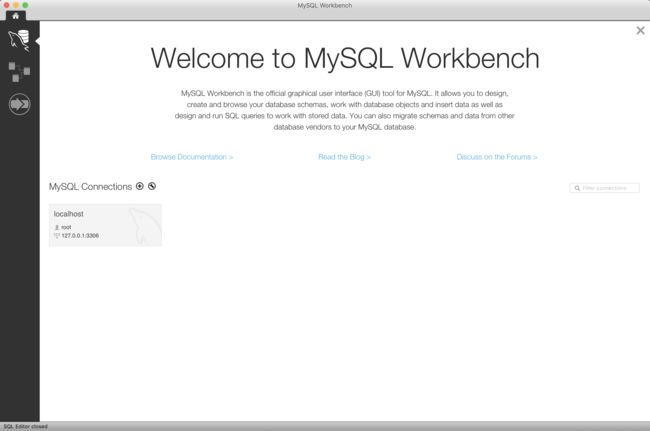Image resolution: width=650 pixels, height=431 pixels.
Task: Open the localhost connection tile
Action: [x=105, y=225]
